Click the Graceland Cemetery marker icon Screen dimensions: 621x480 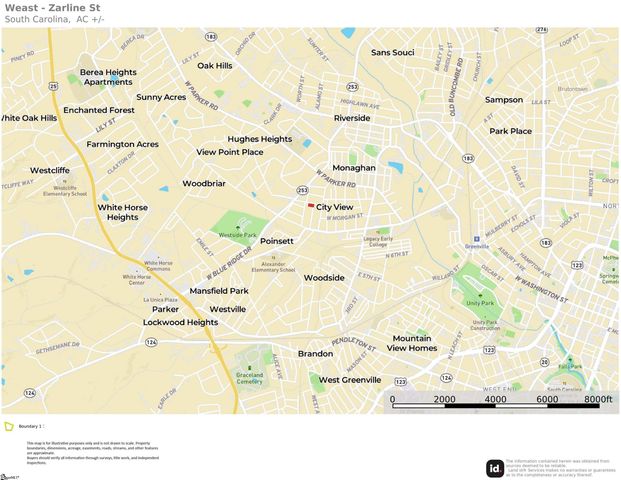point(250,368)
